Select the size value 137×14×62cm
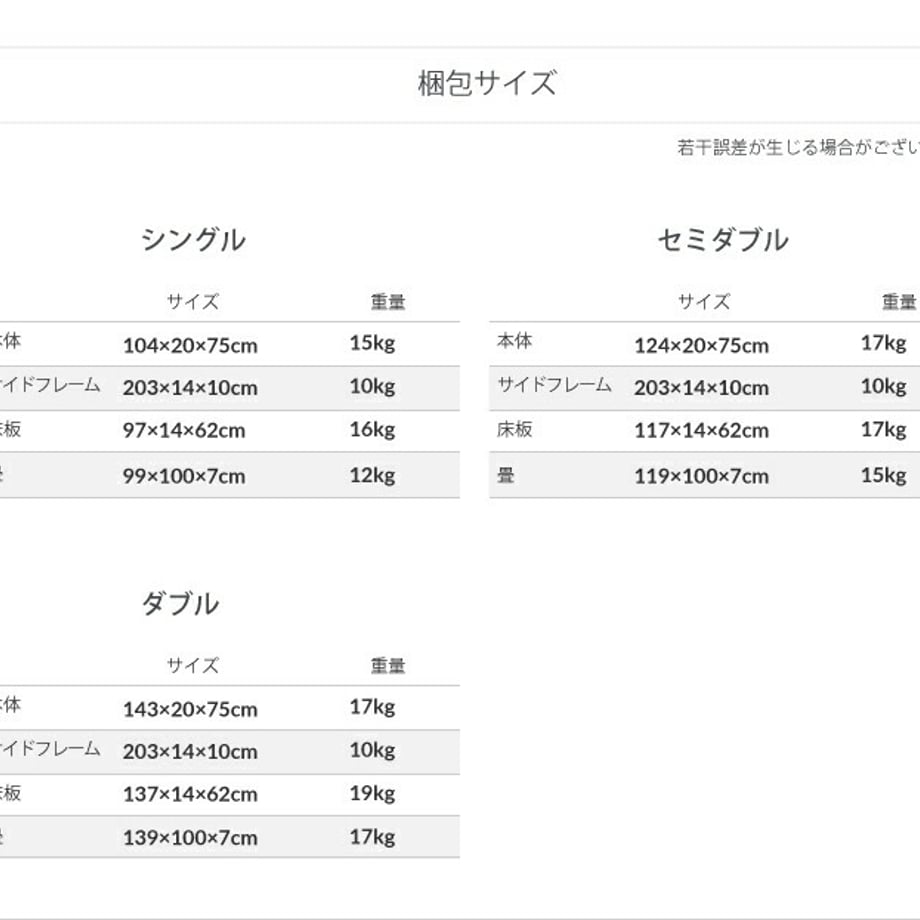 [190, 794]
